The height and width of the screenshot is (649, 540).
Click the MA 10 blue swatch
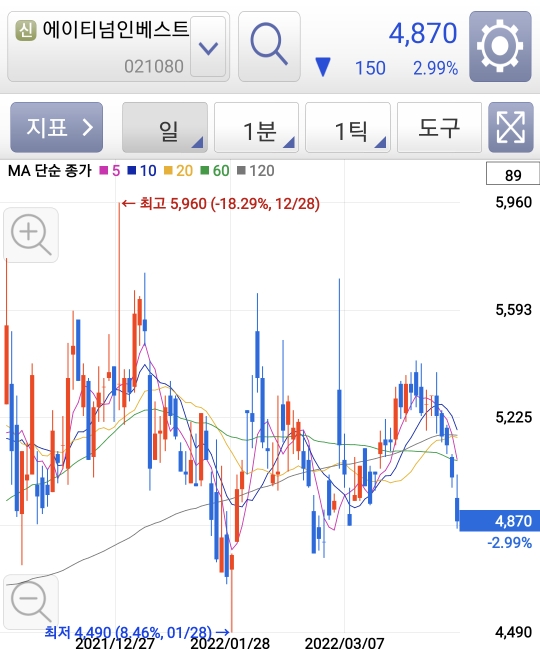click(x=132, y=171)
